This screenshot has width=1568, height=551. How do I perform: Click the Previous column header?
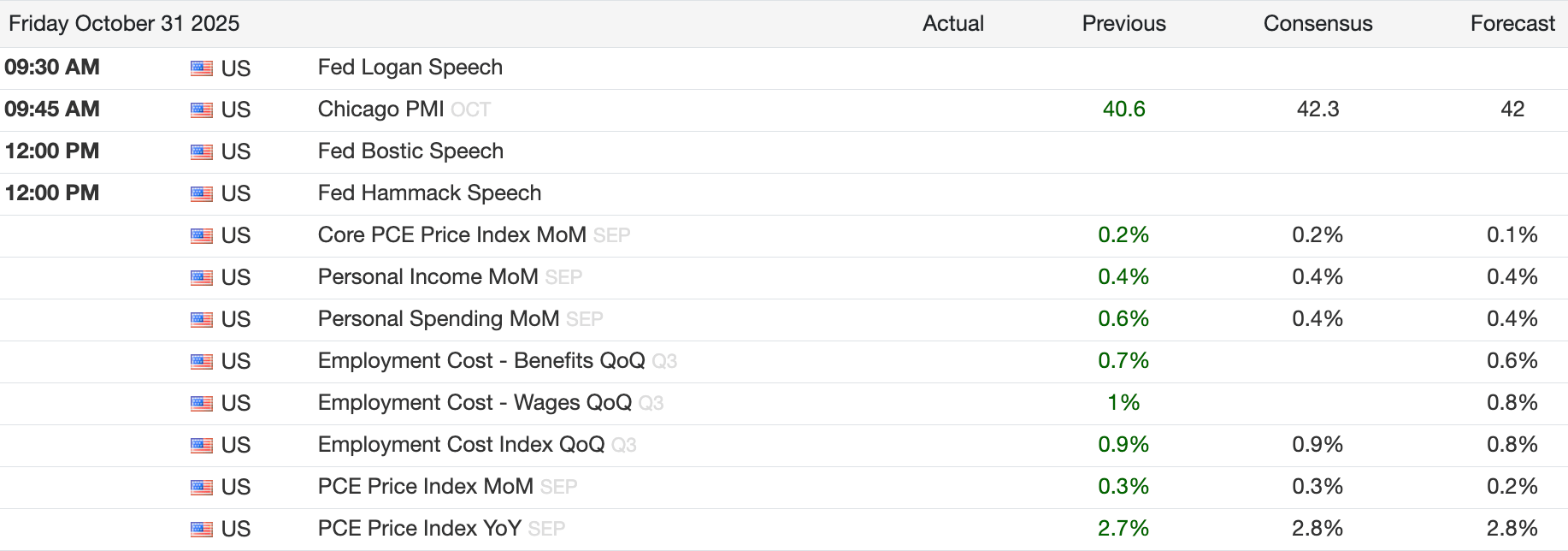pos(1123,24)
